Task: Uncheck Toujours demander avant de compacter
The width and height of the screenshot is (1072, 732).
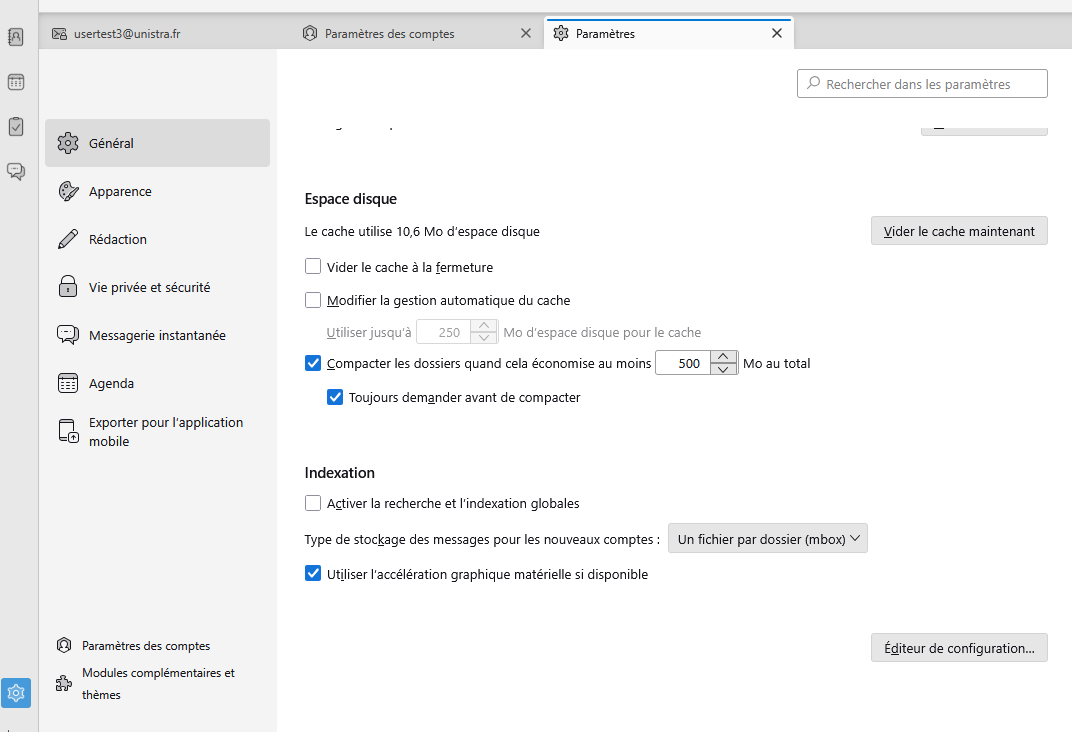Action: (336, 397)
